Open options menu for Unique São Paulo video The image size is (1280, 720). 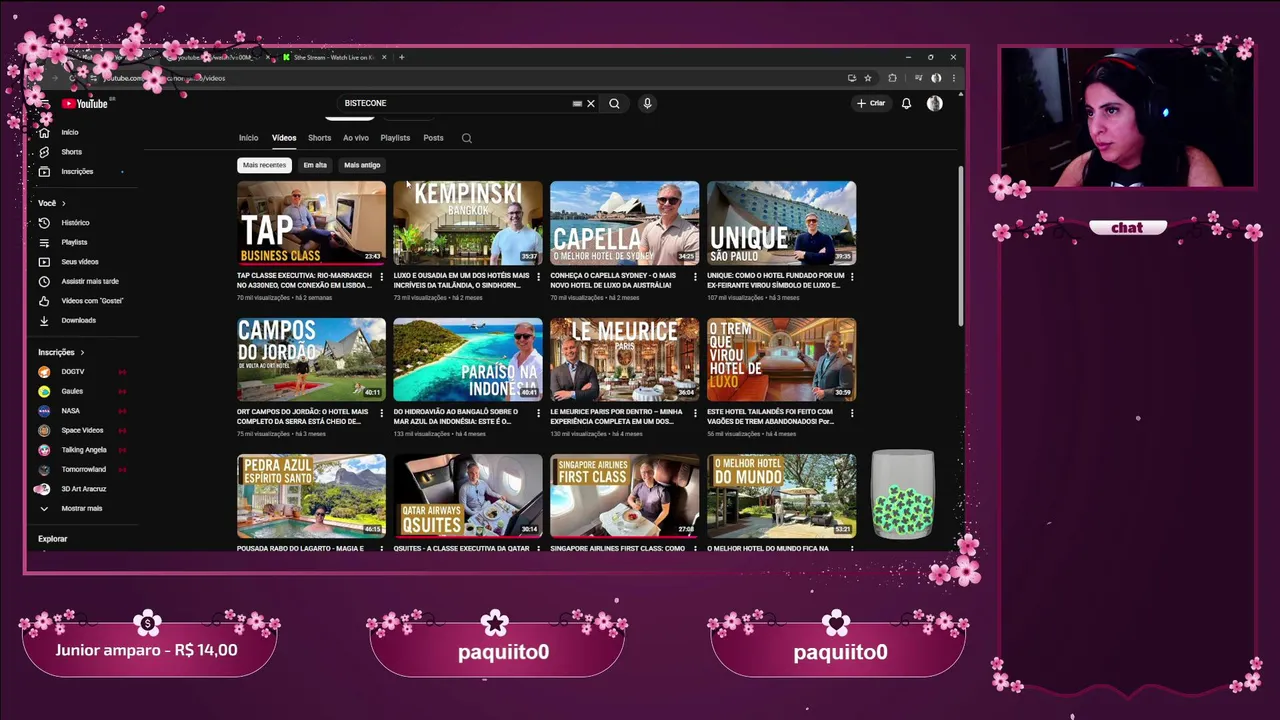[852, 277]
